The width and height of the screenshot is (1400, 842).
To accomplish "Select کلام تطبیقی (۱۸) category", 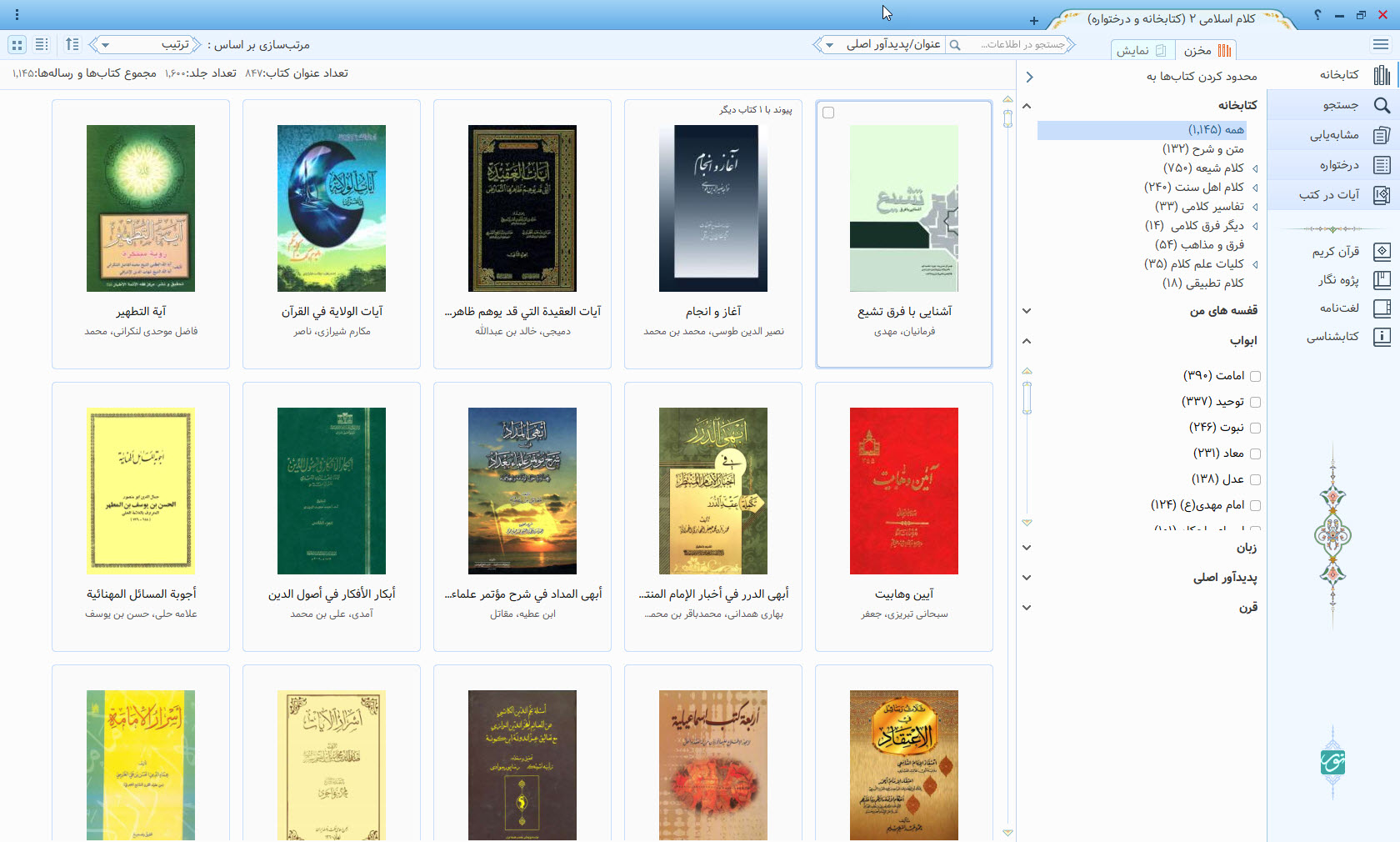I will [x=1203, y=283].
